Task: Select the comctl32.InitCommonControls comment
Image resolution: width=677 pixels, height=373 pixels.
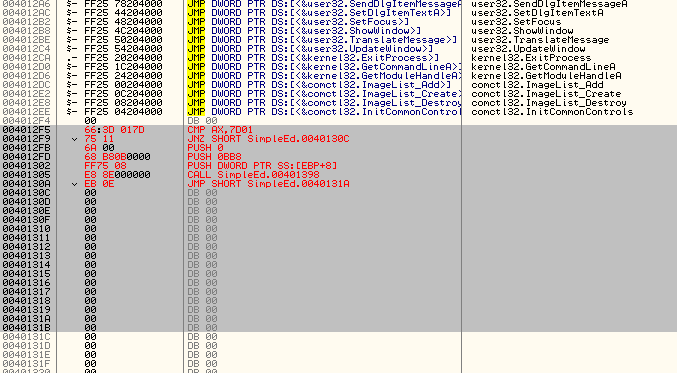Action: (x=552, y=112)
